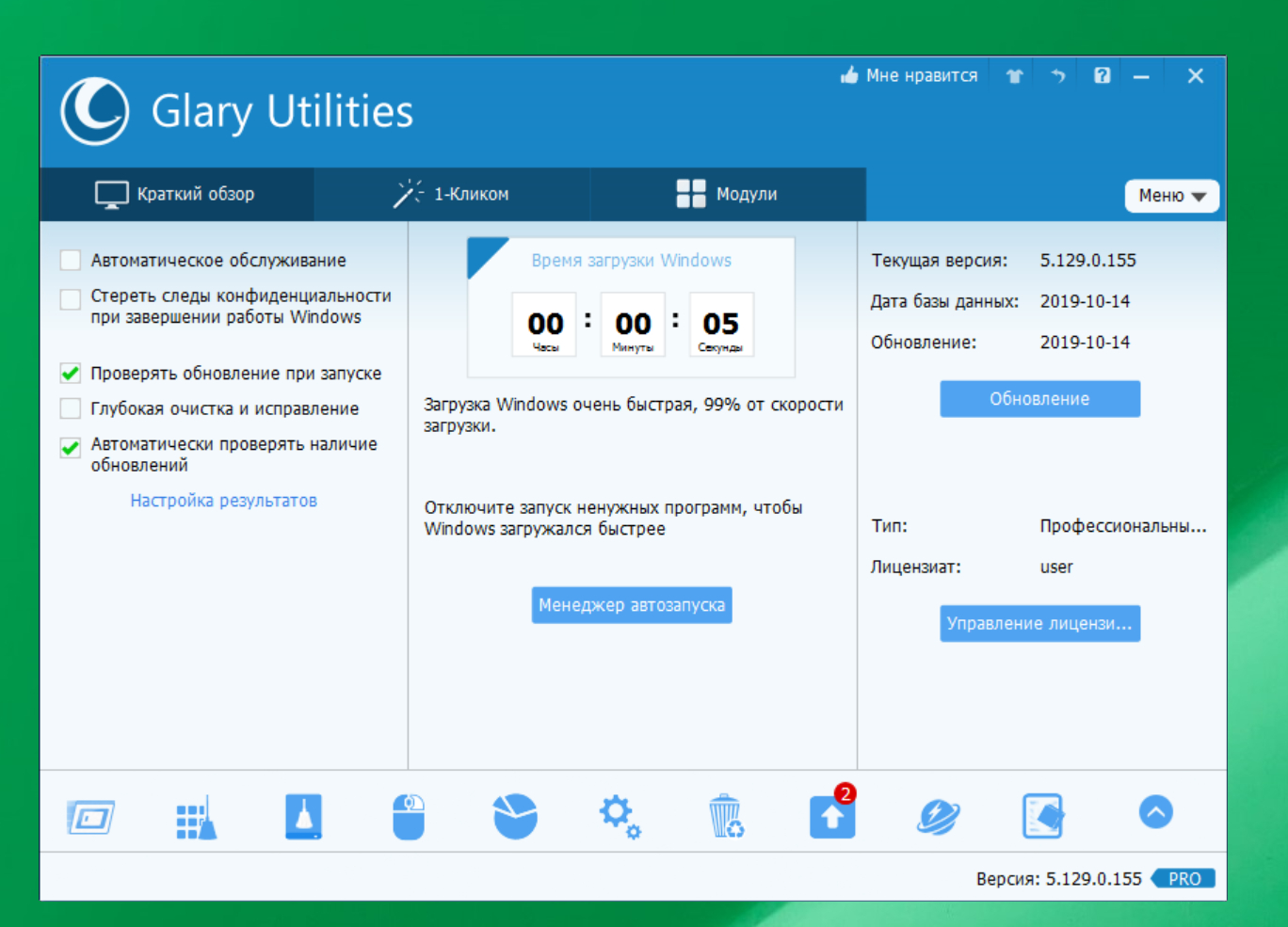The height and width of the screenshot is (927, 1288).
Task: Click the t-shirt skin icon
Action: [x=1014, y=76]
